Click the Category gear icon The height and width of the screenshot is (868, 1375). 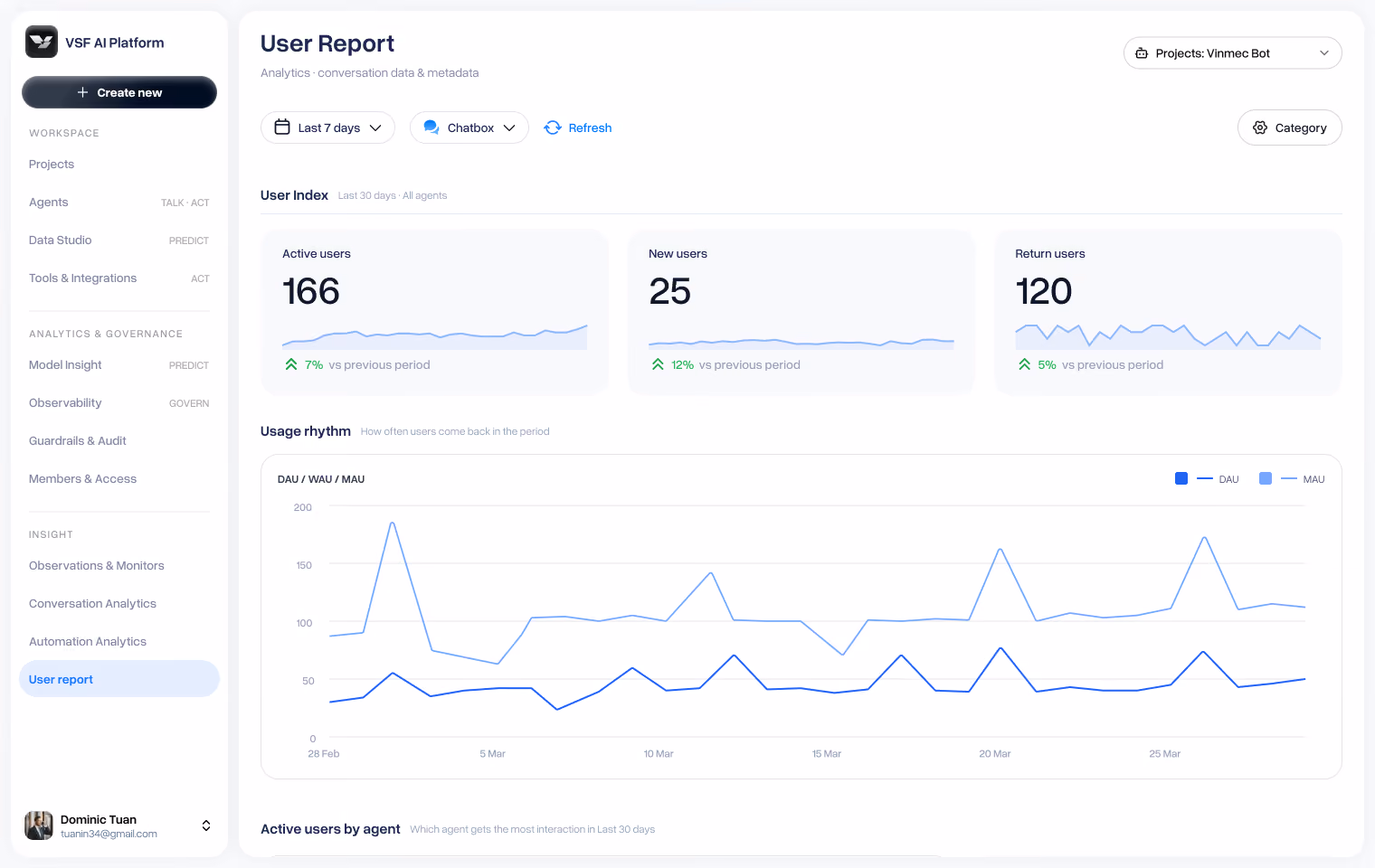(1260, 127)
